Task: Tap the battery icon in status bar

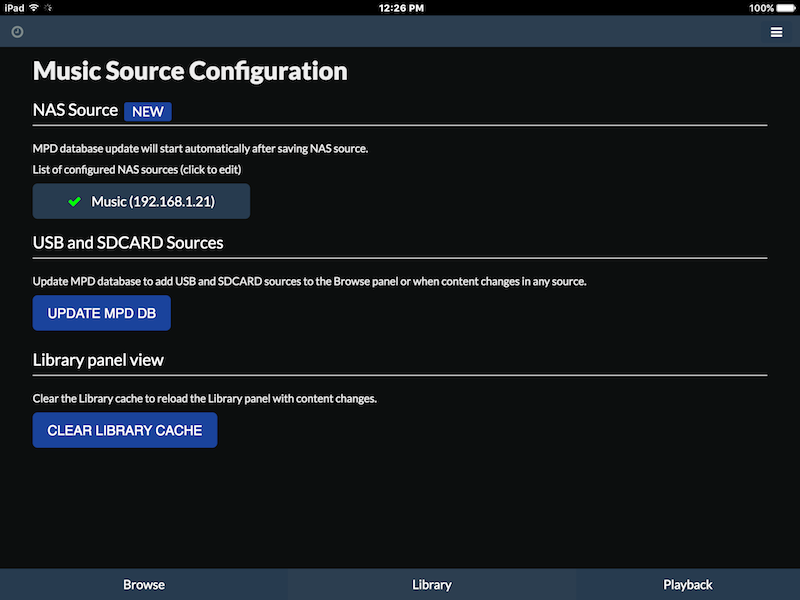Action: pos(786,8)
